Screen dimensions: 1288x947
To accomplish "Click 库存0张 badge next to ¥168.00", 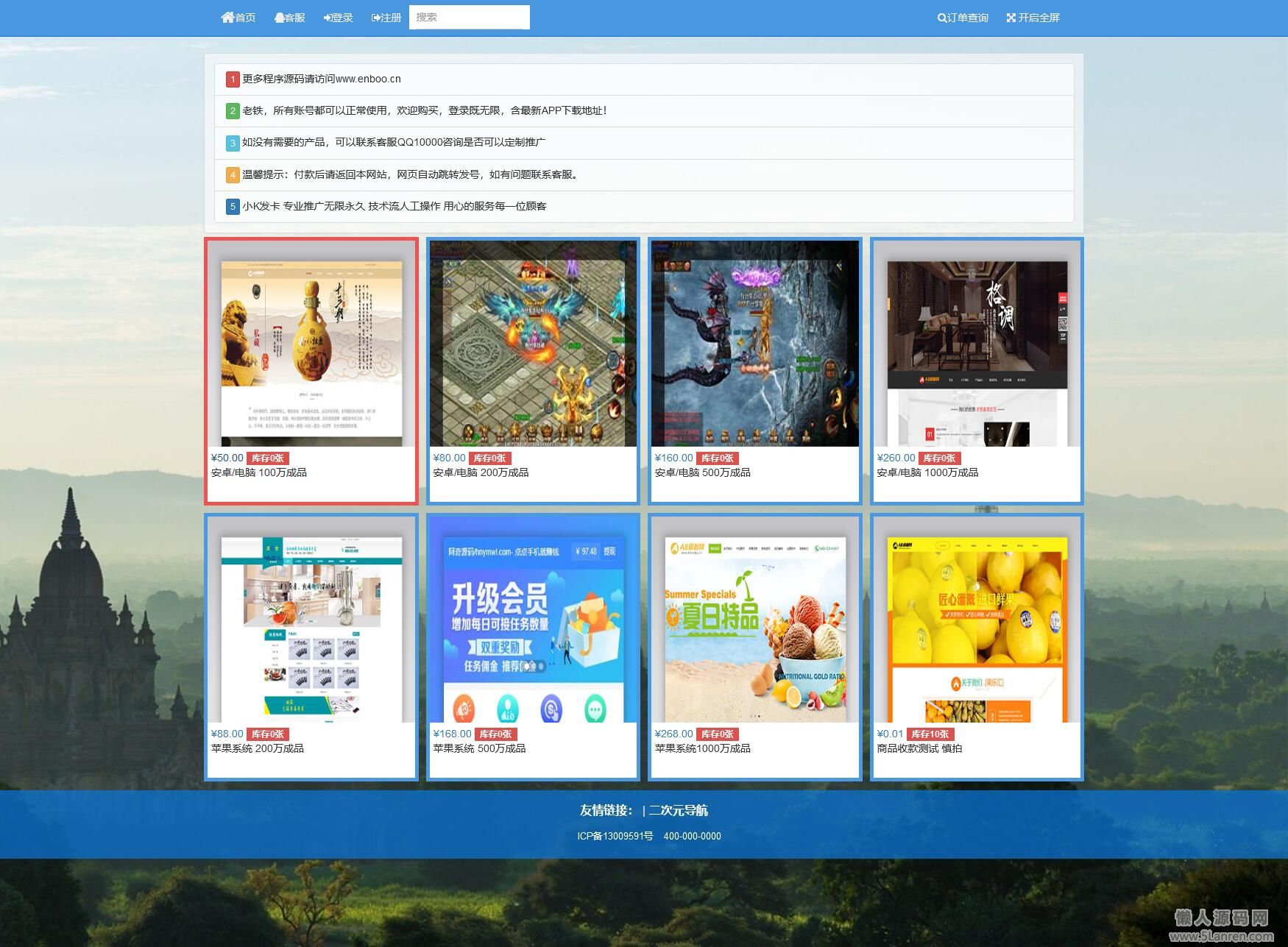I will pos(496,734).
